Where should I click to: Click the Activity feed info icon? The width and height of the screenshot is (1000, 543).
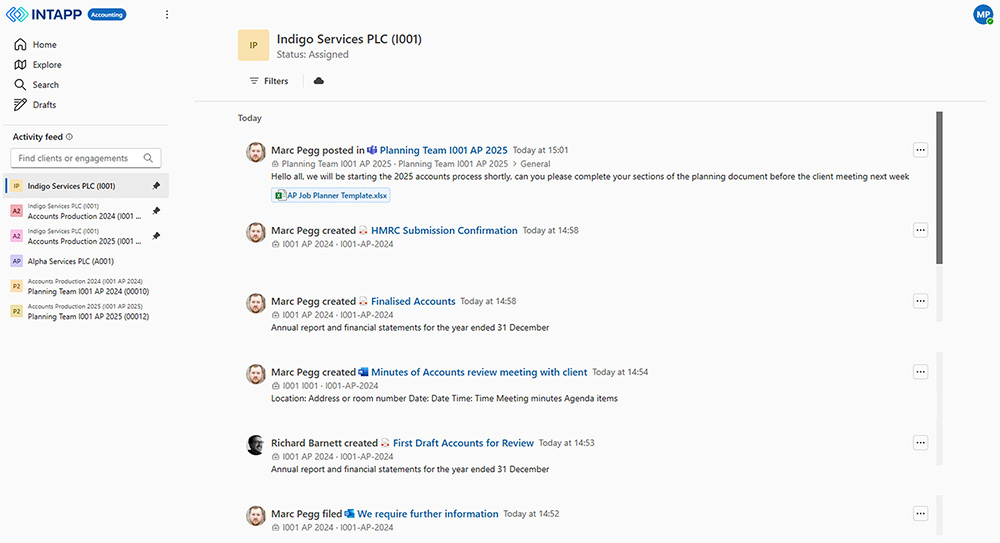(x=69, y=137)
